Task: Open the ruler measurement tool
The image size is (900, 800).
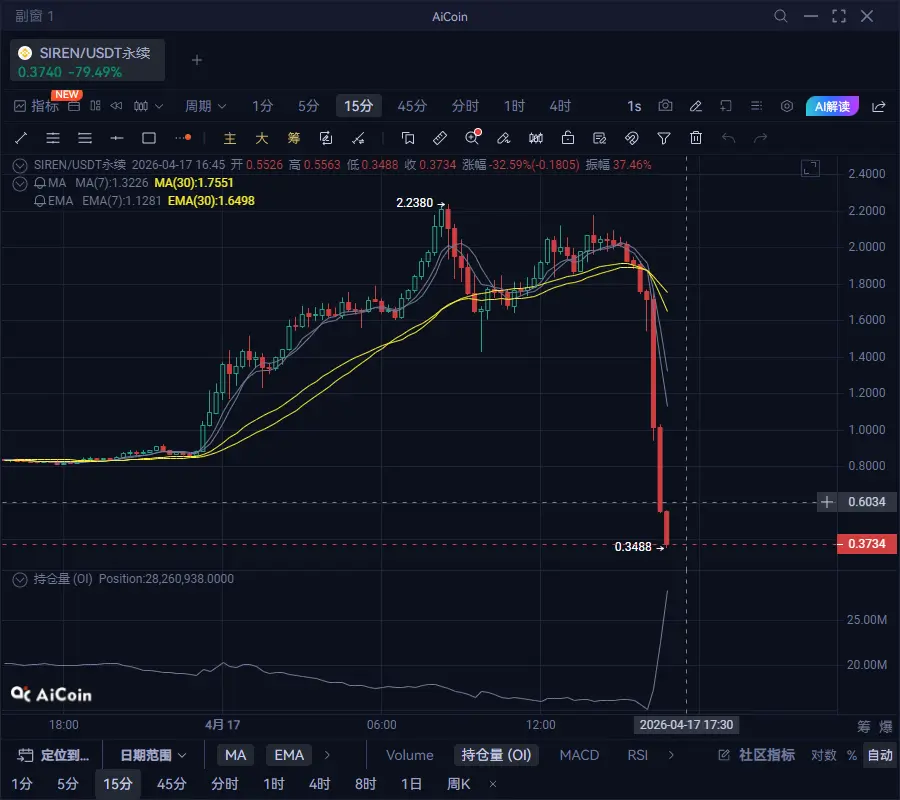Action: tap(440, 138)
